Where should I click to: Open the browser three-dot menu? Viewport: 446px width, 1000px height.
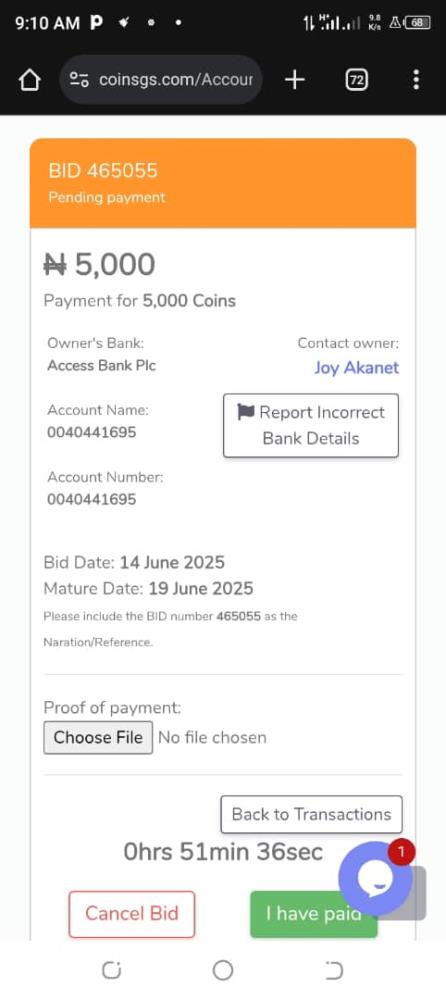coord(416,80)
